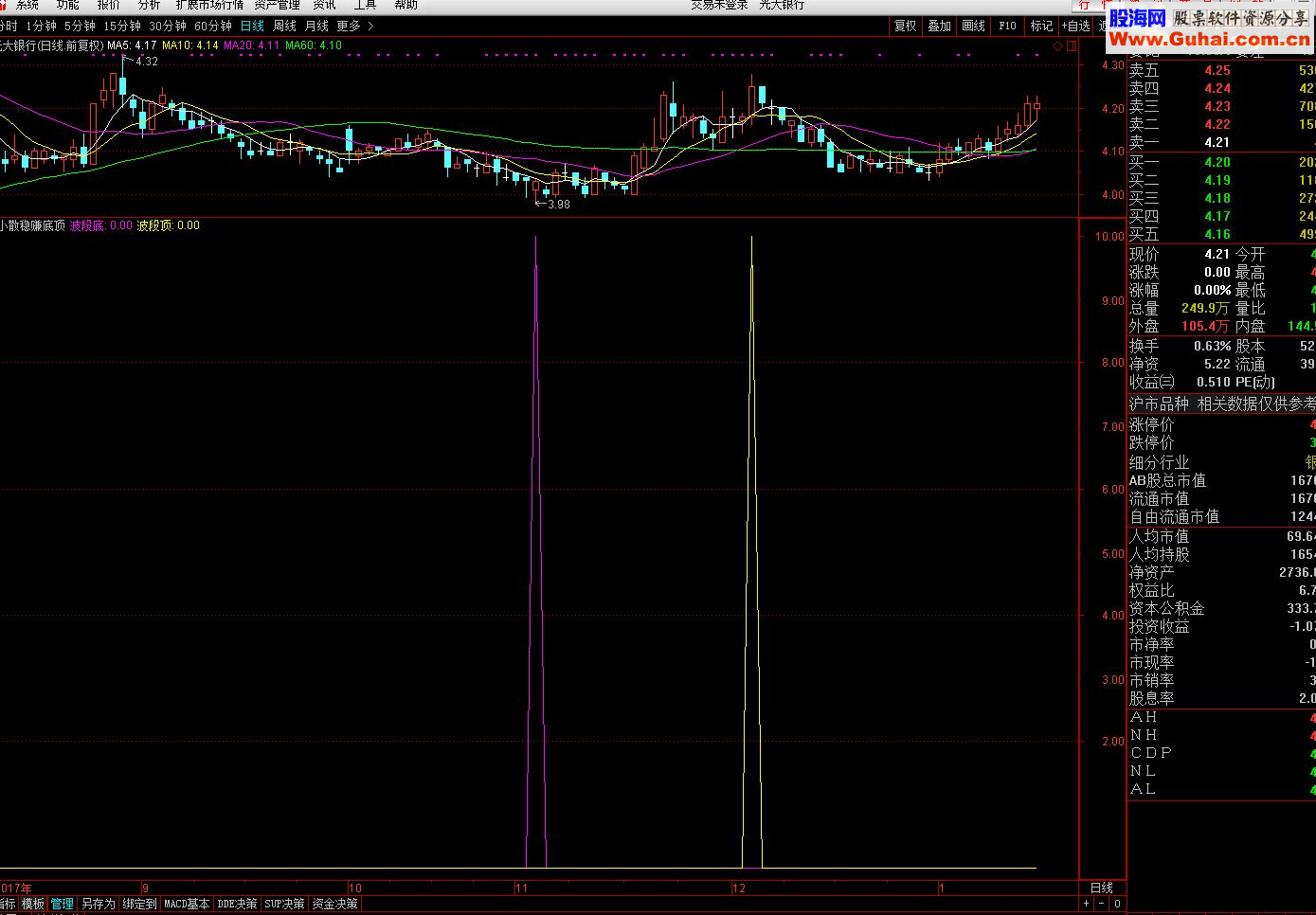This screenshot has height=915, width=1316.
Task: Click the MA5: 4.17 label
Action: click(132, 45)
